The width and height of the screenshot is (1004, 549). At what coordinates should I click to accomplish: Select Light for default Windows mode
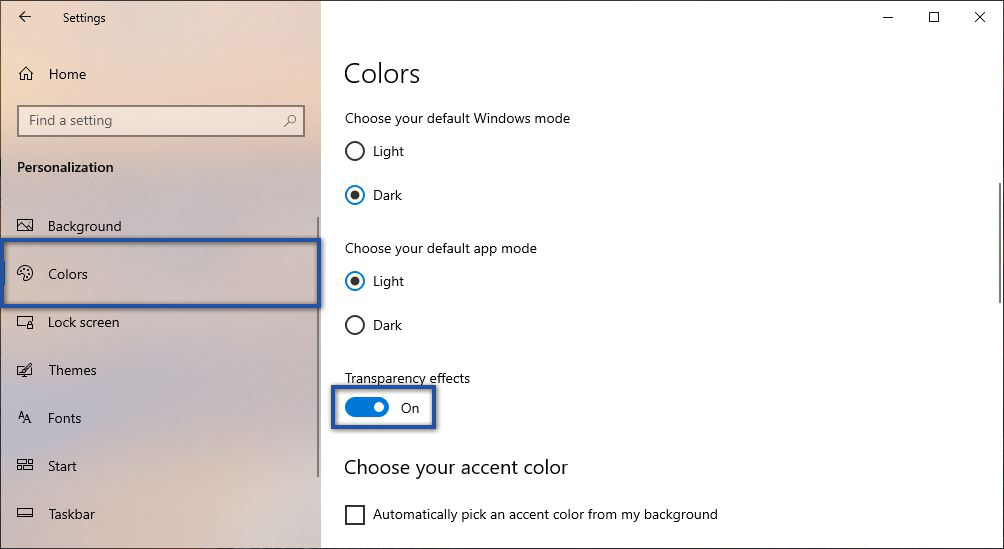(x=355, y=152)
